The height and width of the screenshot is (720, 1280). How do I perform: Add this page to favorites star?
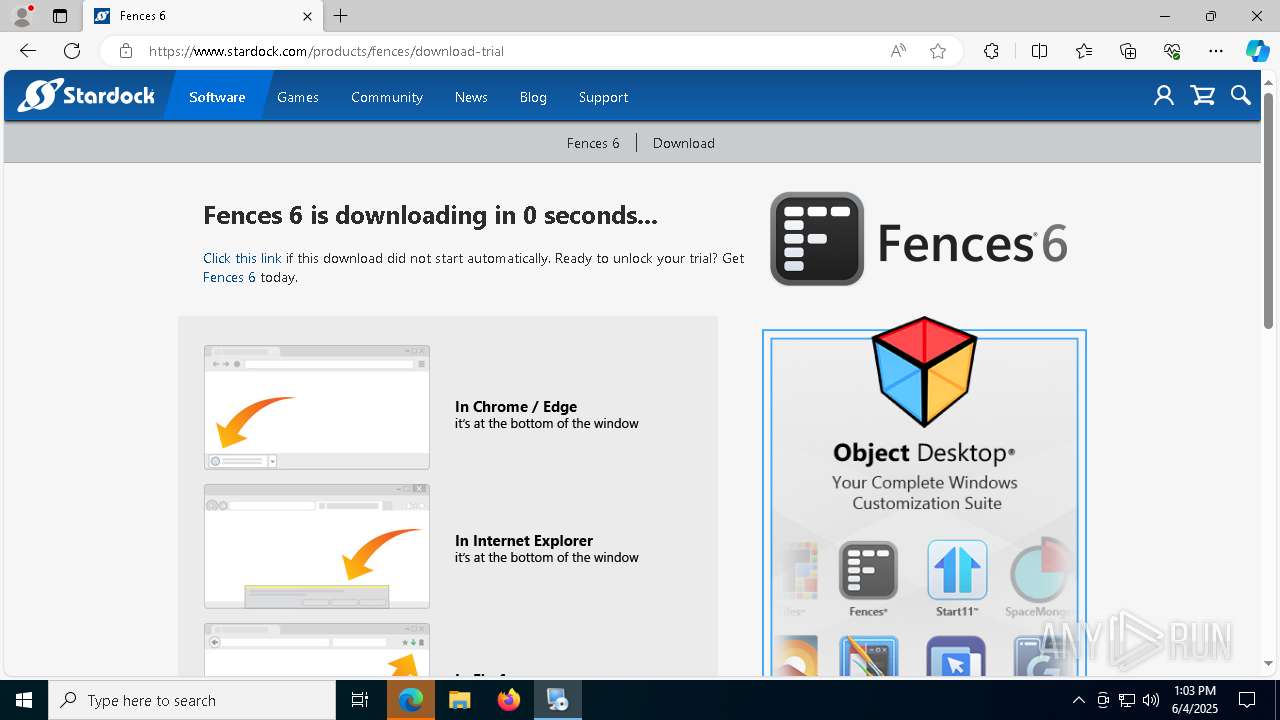point(938,51)
